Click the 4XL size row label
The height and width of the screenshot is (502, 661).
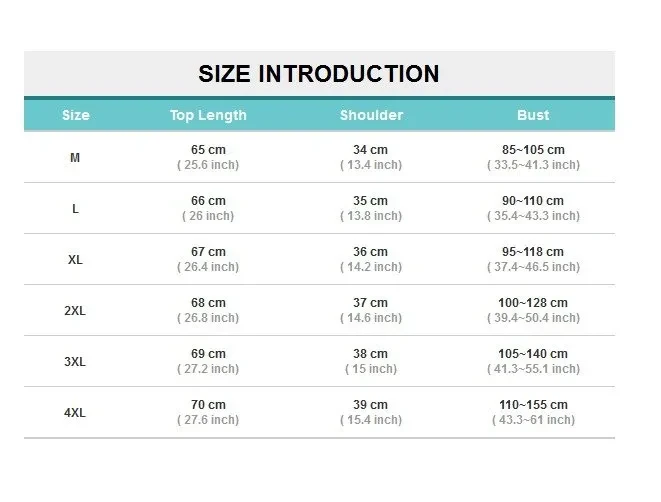click(75, 412)
